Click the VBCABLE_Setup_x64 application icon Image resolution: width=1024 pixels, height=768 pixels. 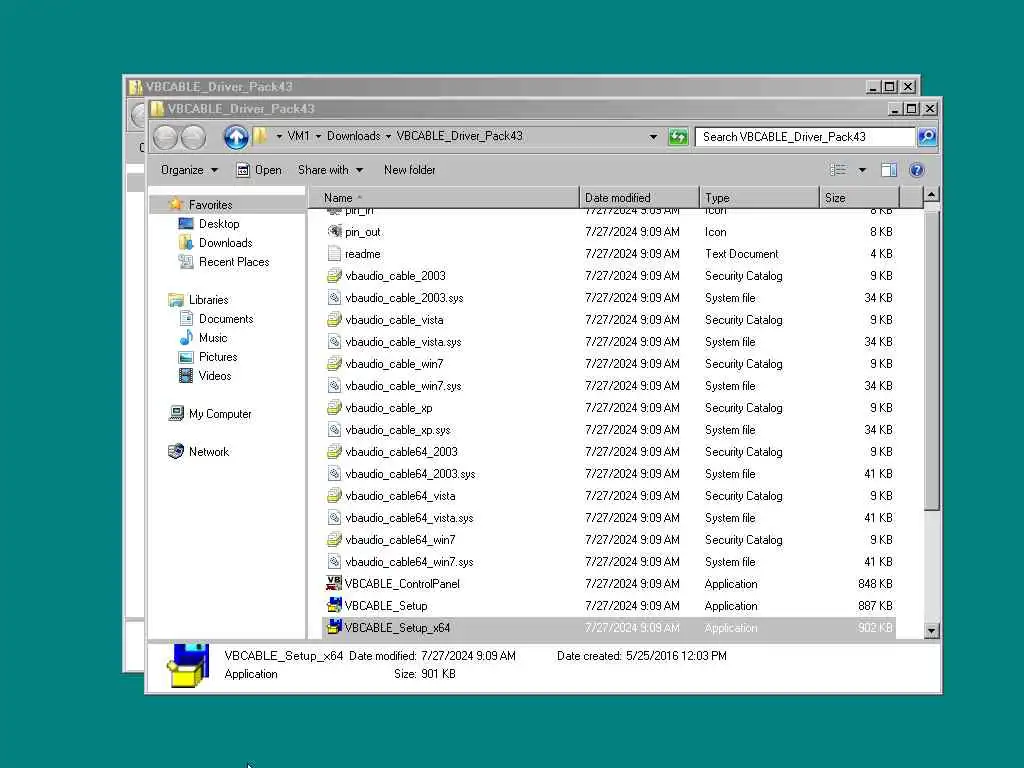click(x=334, y=628)
